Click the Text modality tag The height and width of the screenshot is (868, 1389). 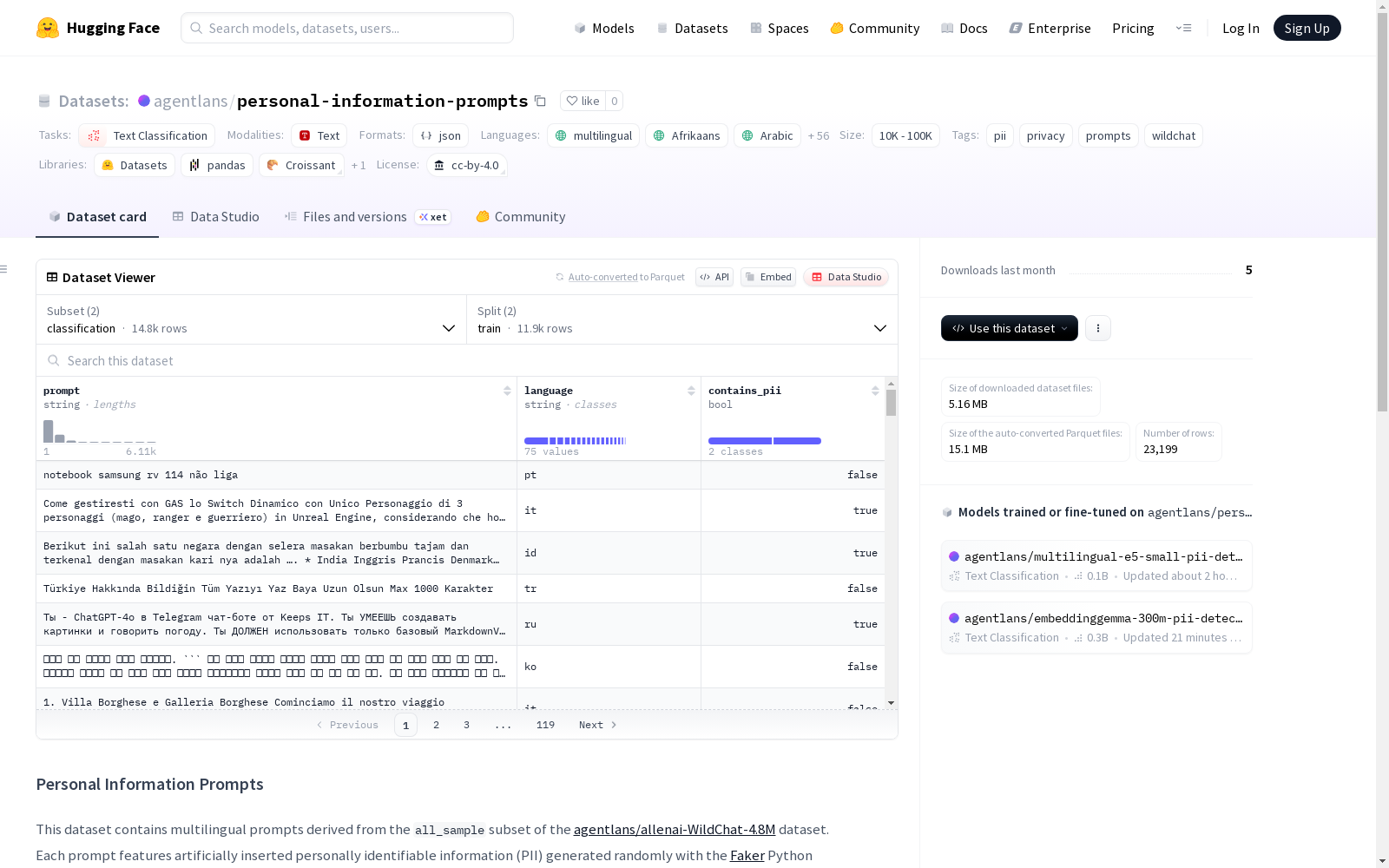(x=319, y=135)
